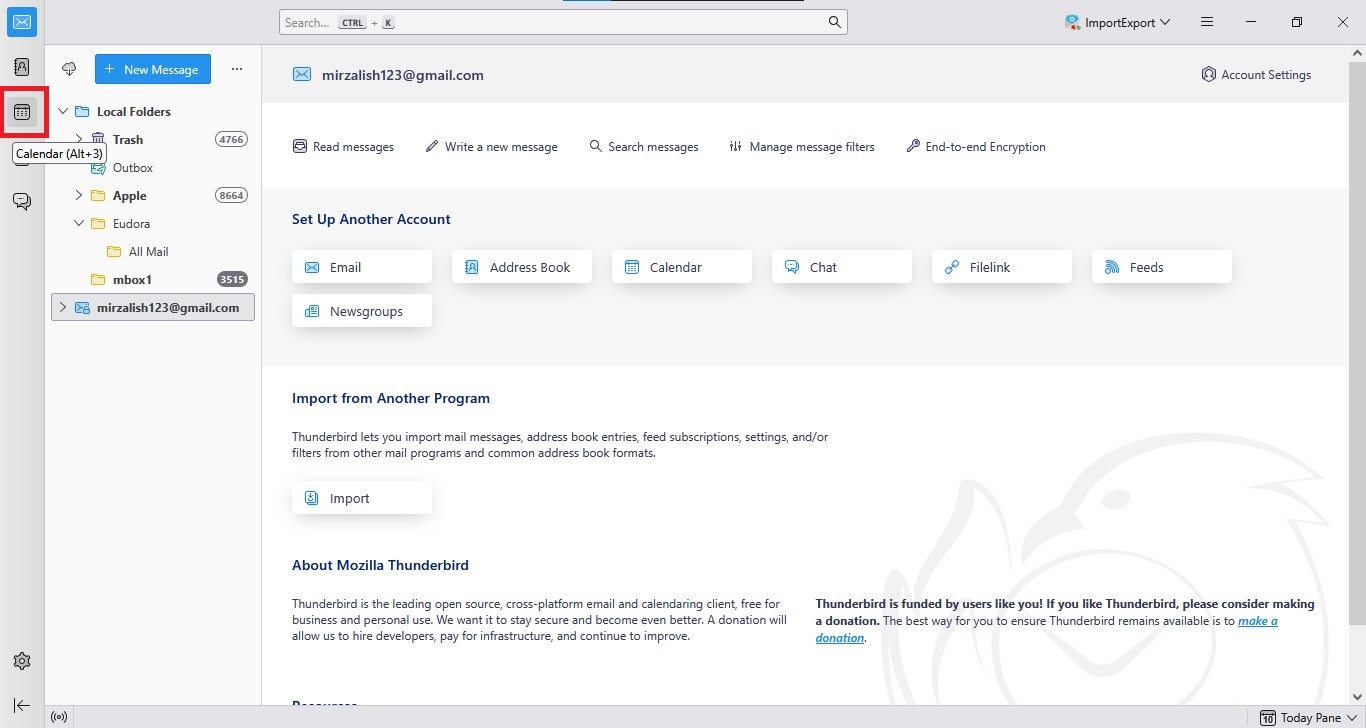Click the magnifier icon in search bar
The width and height of the screenshot is (1366, 728).
tap(835, 22)
